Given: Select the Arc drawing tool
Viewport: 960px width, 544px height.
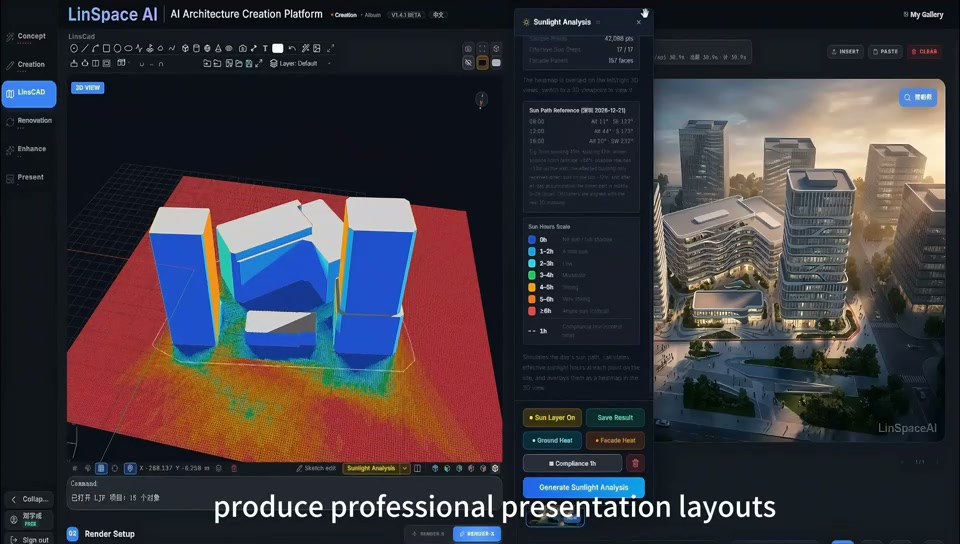Looking at the screenshot, I should 96,48.
